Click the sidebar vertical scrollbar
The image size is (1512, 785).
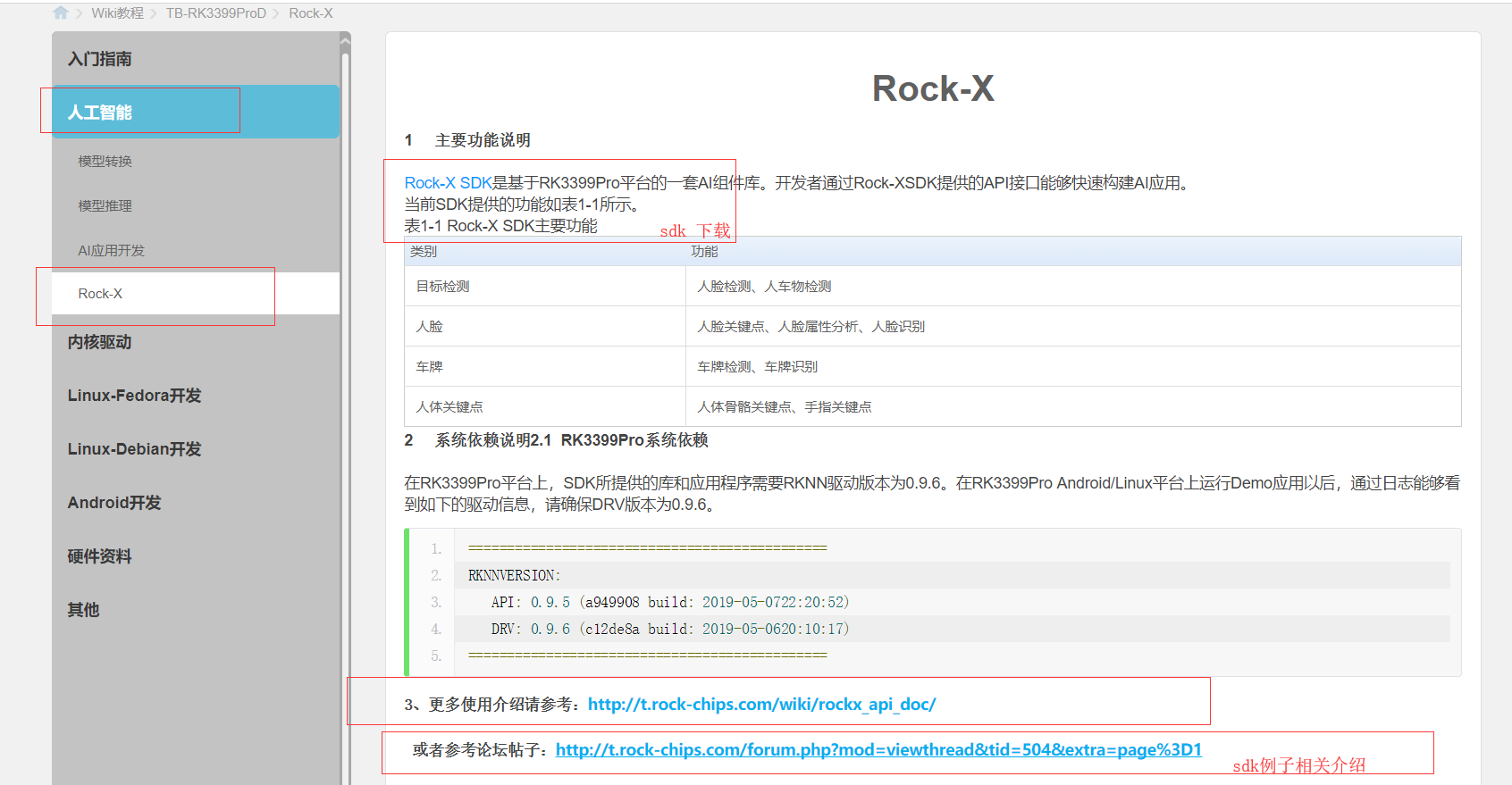[346, 408]
